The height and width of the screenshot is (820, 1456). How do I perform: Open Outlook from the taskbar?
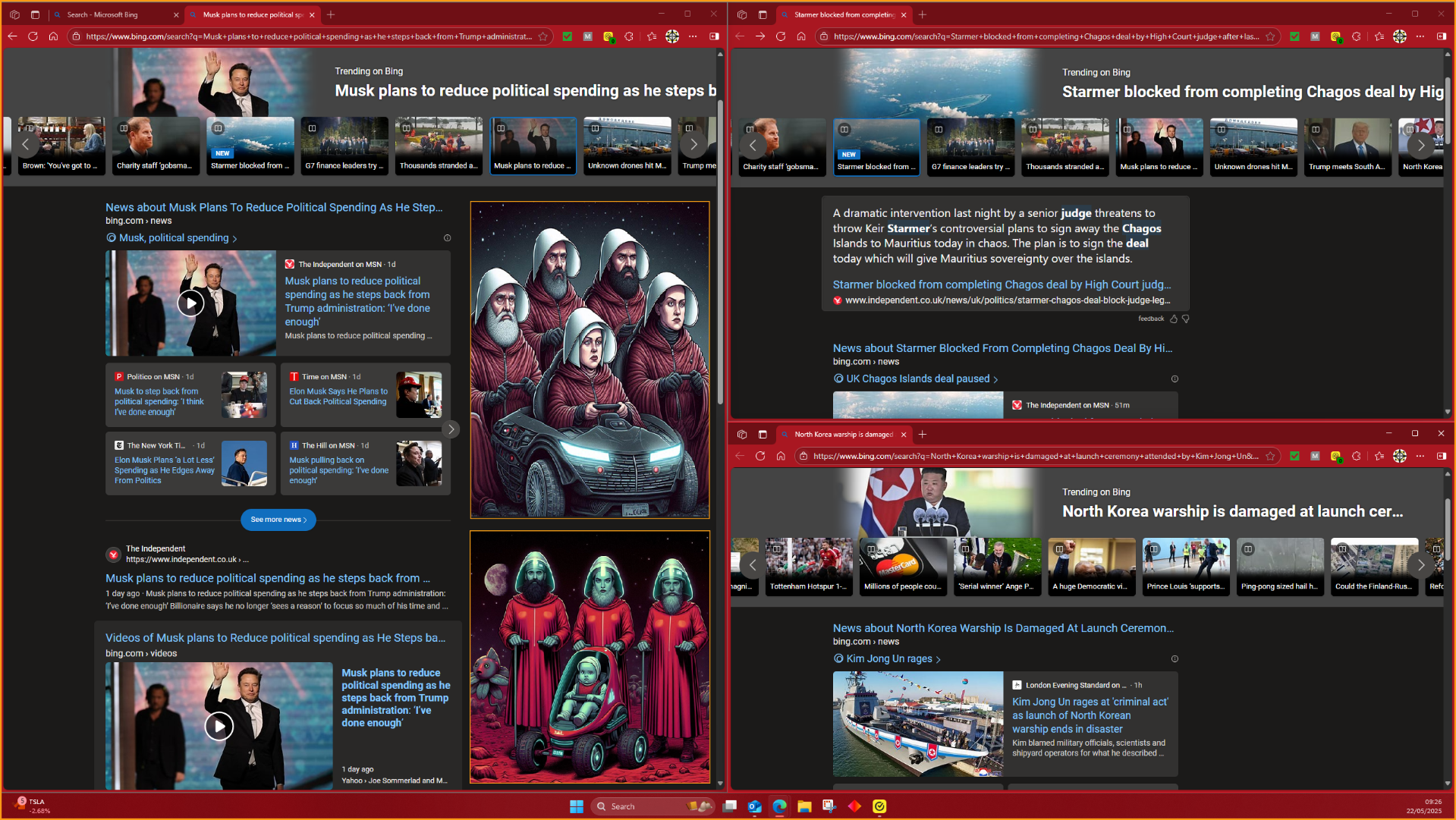[x=754, y=806]
